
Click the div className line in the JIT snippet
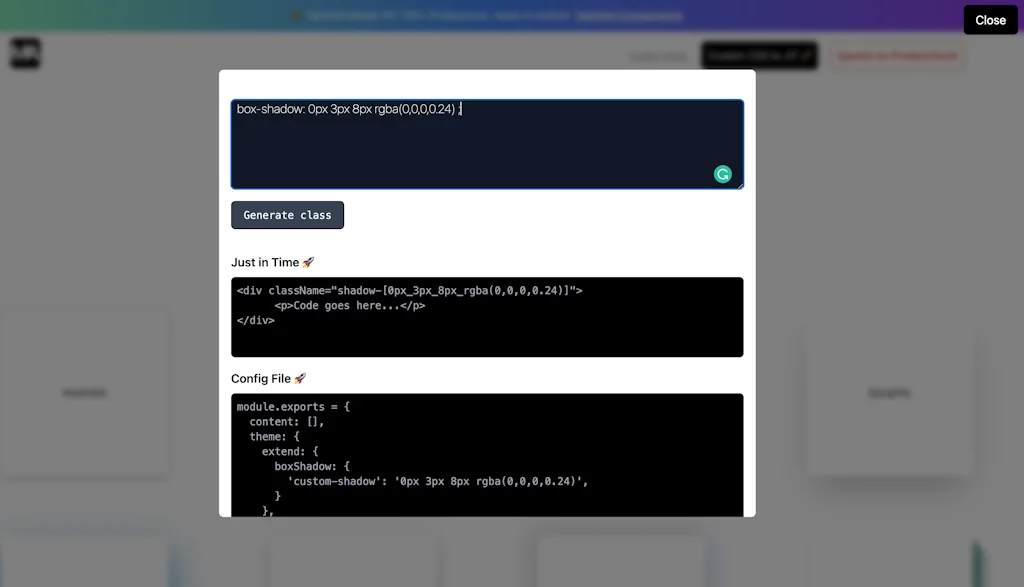pyautogui.click(x=411, y=290)
